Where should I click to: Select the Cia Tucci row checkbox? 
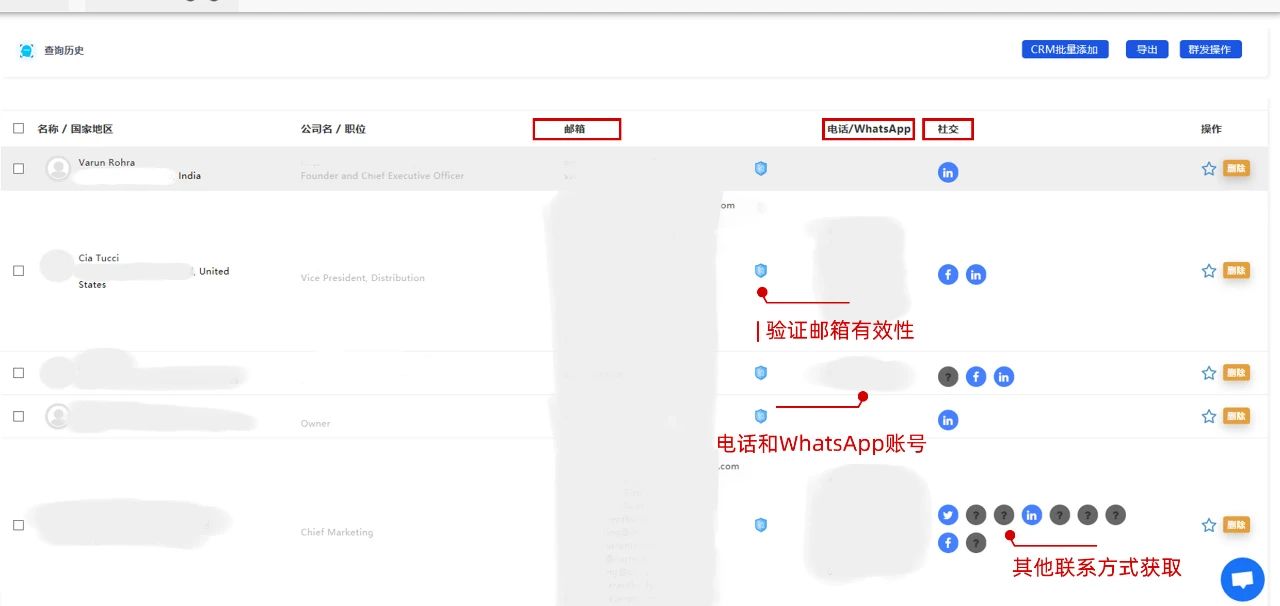[18, 271]
